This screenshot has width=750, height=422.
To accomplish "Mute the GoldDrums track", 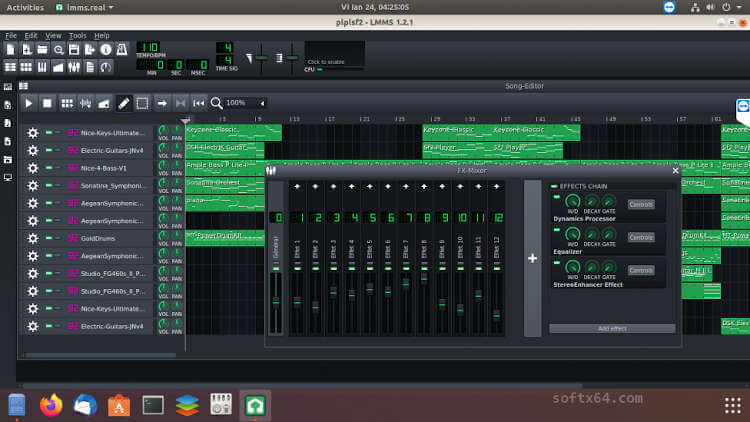I will coord(49,238).
